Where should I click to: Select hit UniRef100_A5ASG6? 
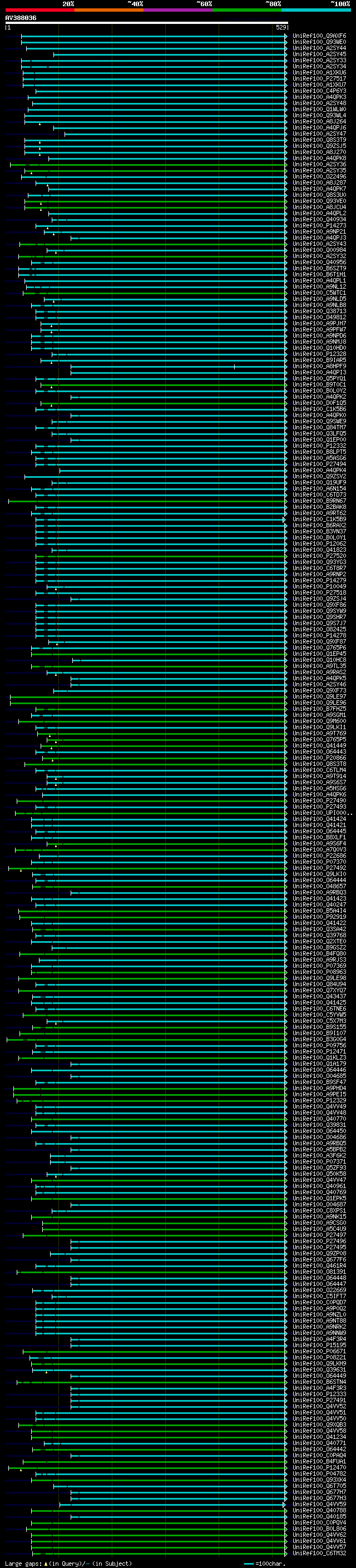coord(319,458)
